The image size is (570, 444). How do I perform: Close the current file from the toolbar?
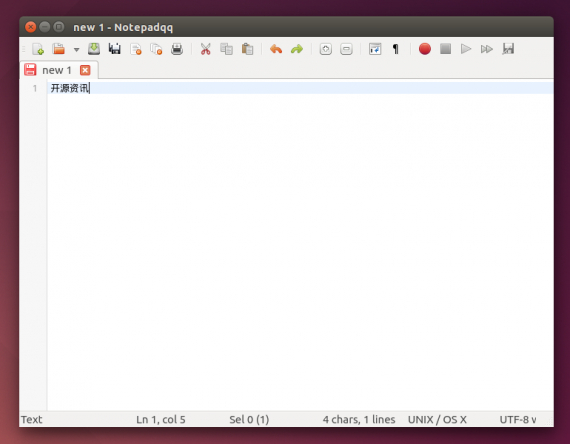tap(136, 49)
